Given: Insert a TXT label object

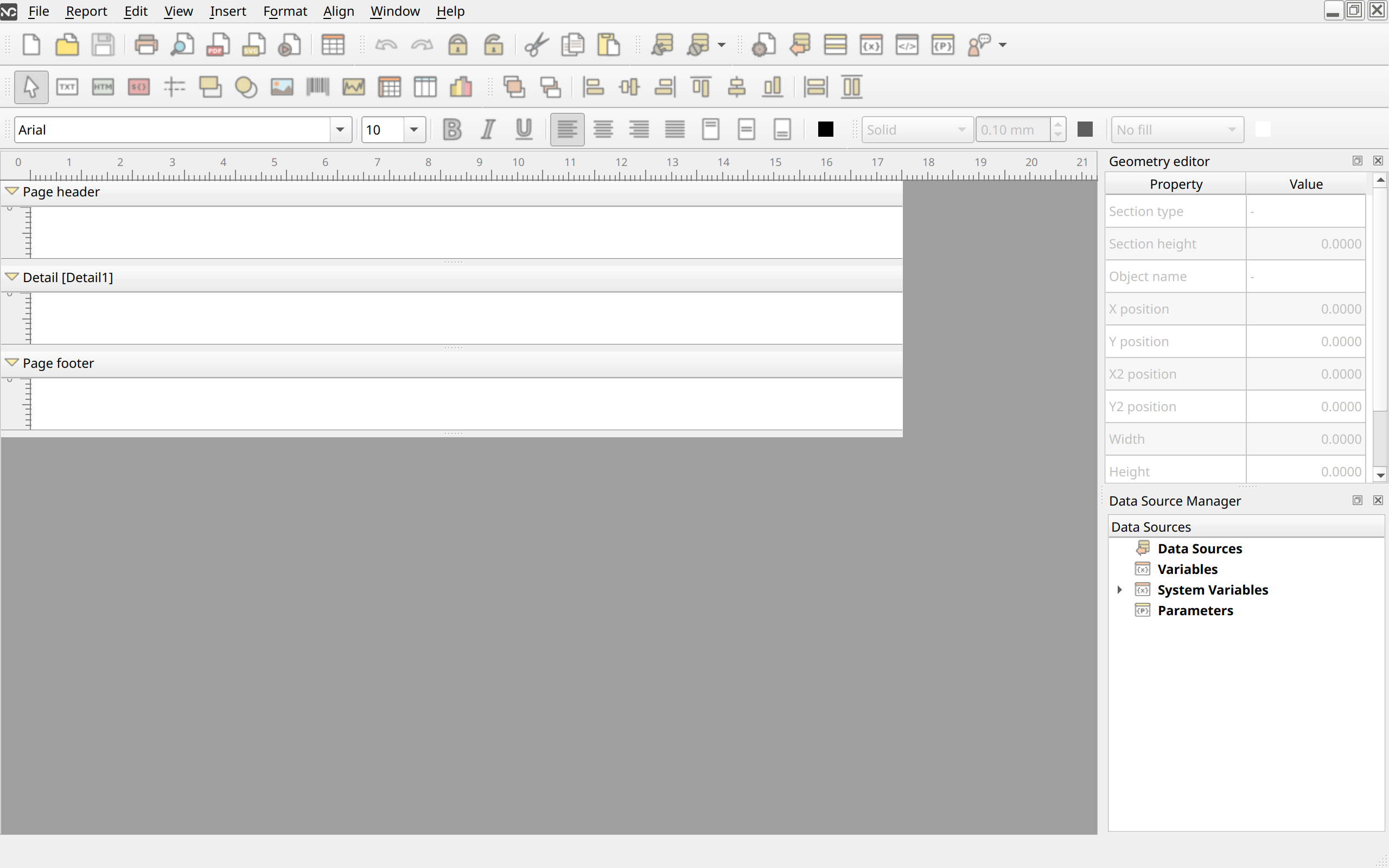Looking at the screenshot, I should pos(67,87).
